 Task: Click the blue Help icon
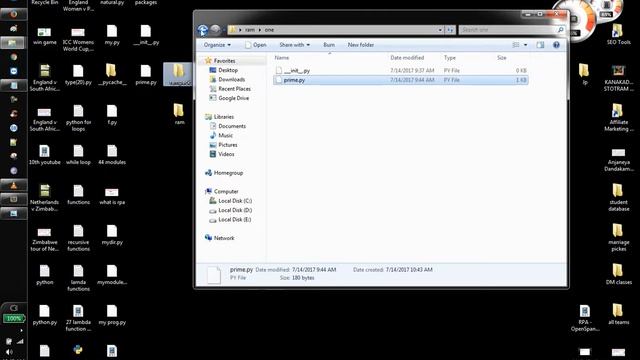(556, 45)
